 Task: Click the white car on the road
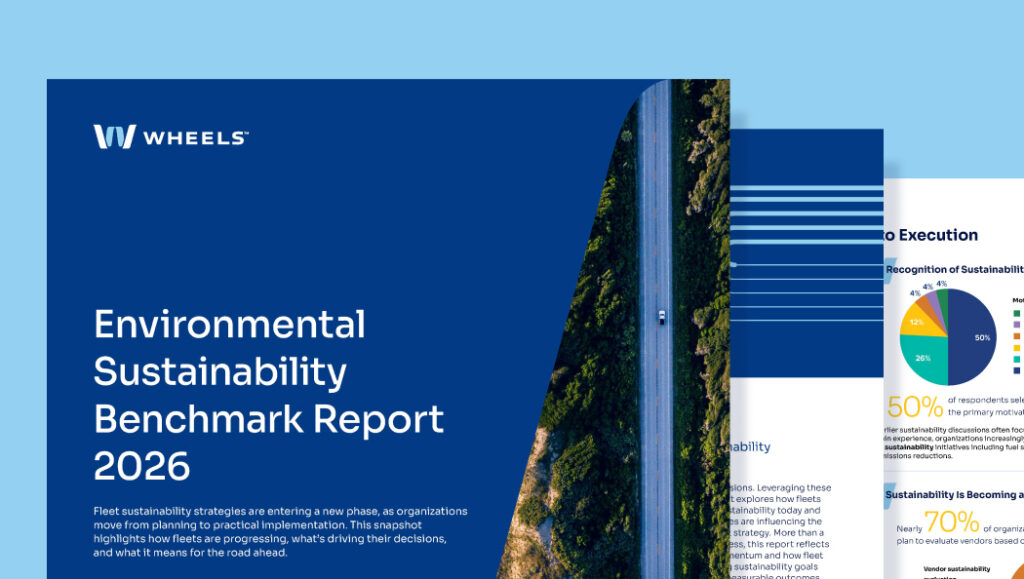pyautogui.click(x=662, y=317)
